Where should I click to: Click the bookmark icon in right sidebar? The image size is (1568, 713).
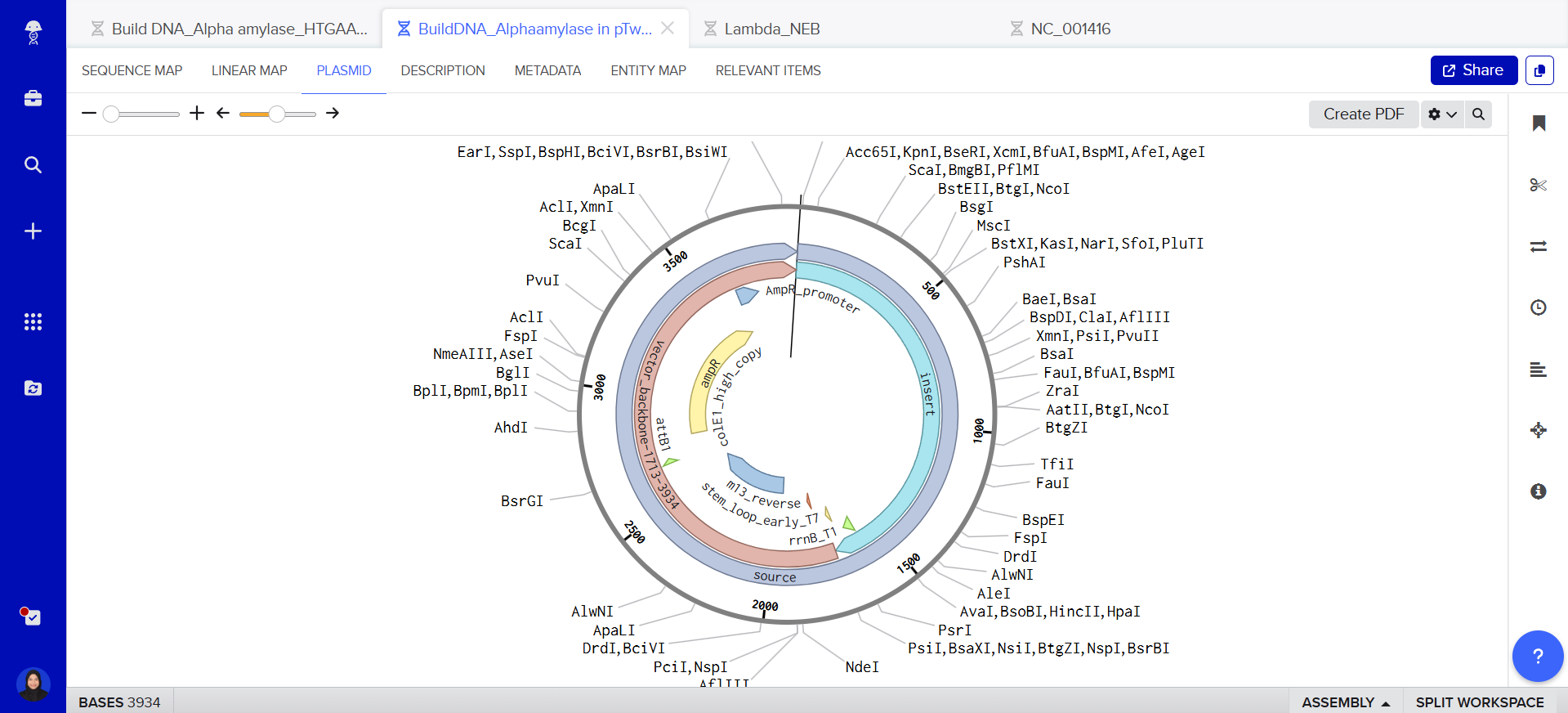point(1538,123)
